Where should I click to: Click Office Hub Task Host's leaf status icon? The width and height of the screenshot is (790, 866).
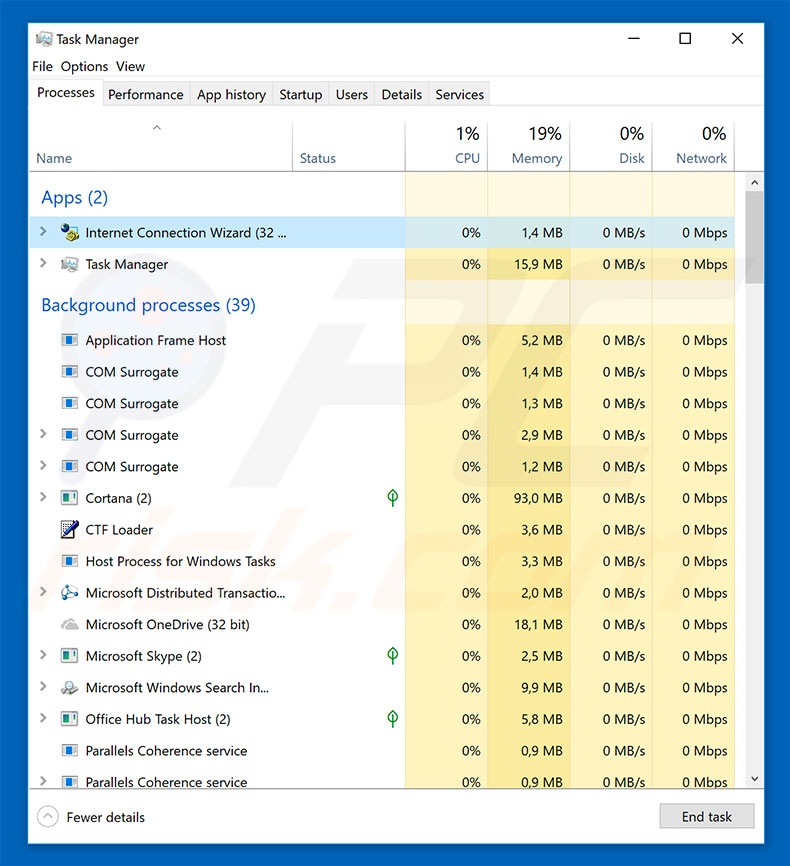[x=393, y=719]
